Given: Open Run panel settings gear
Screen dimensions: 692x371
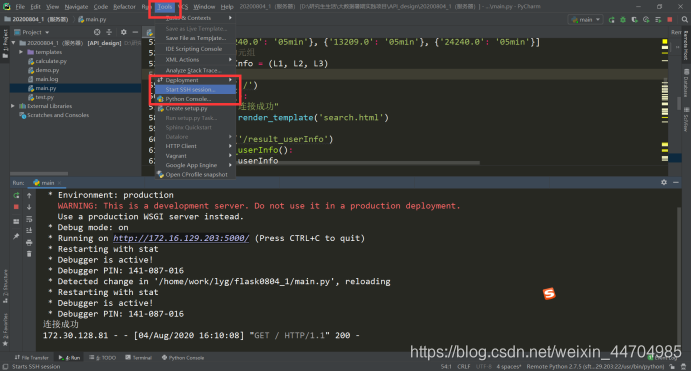Looking at the screenshot, I should 664,182.
